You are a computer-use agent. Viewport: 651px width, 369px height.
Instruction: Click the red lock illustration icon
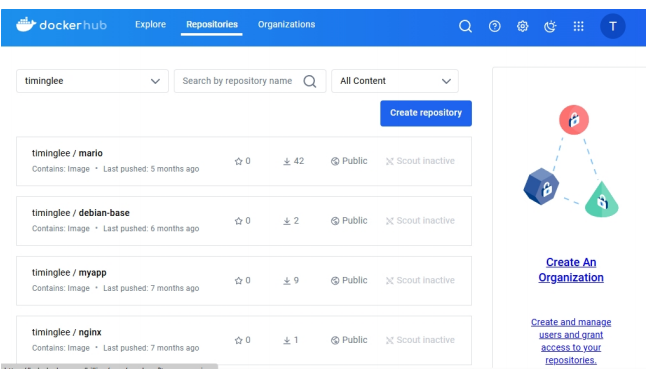[x=574, y=120]
